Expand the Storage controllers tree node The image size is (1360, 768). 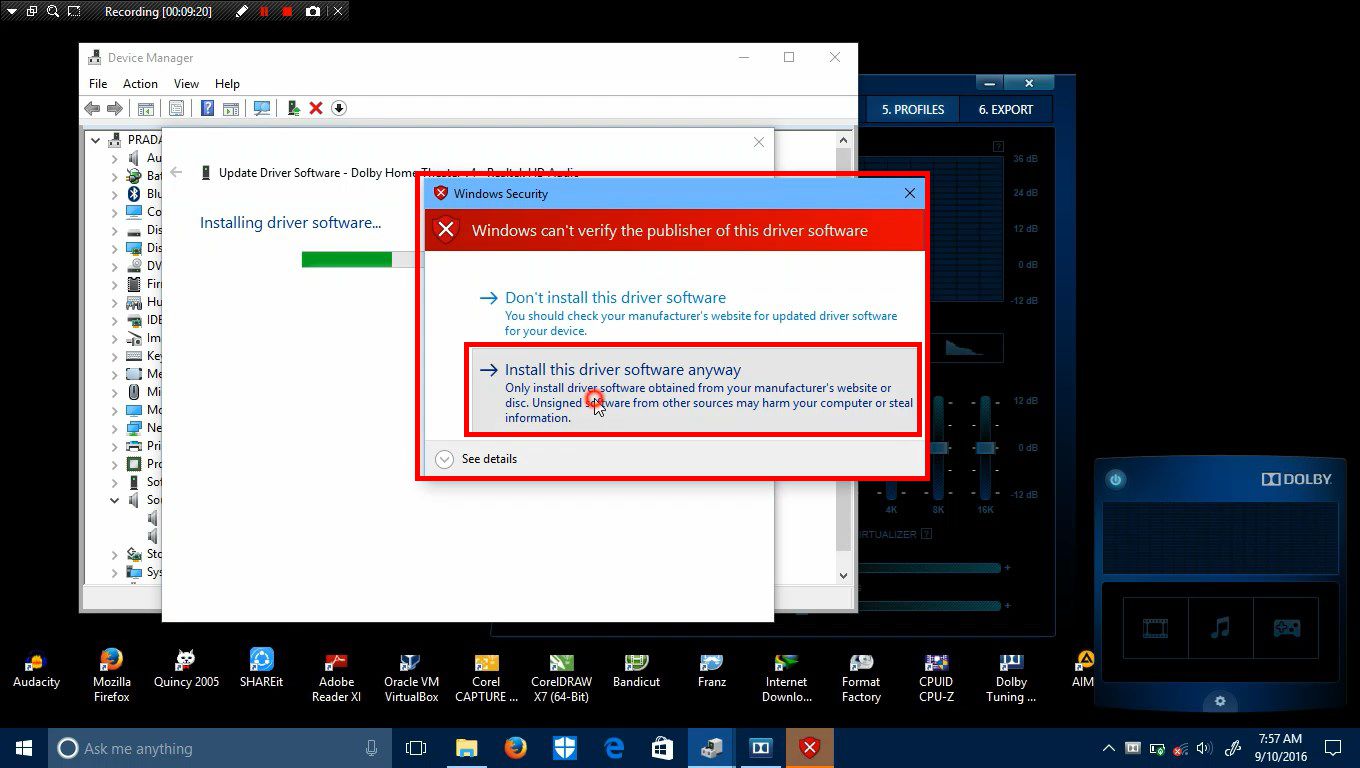tap(114, 554)
